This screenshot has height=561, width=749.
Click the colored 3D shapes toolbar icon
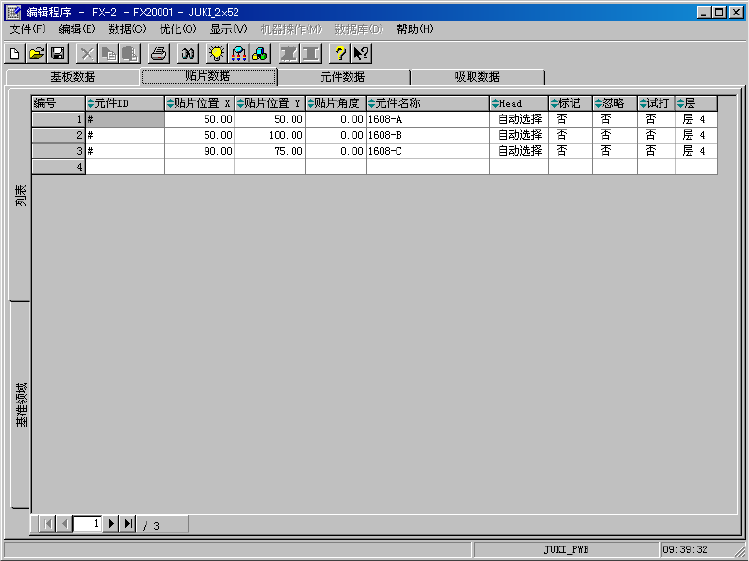pos(260,54)
